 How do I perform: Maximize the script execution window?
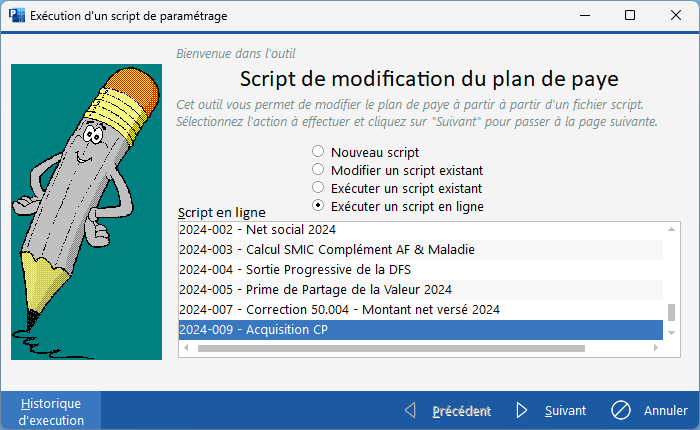point(630,15)
